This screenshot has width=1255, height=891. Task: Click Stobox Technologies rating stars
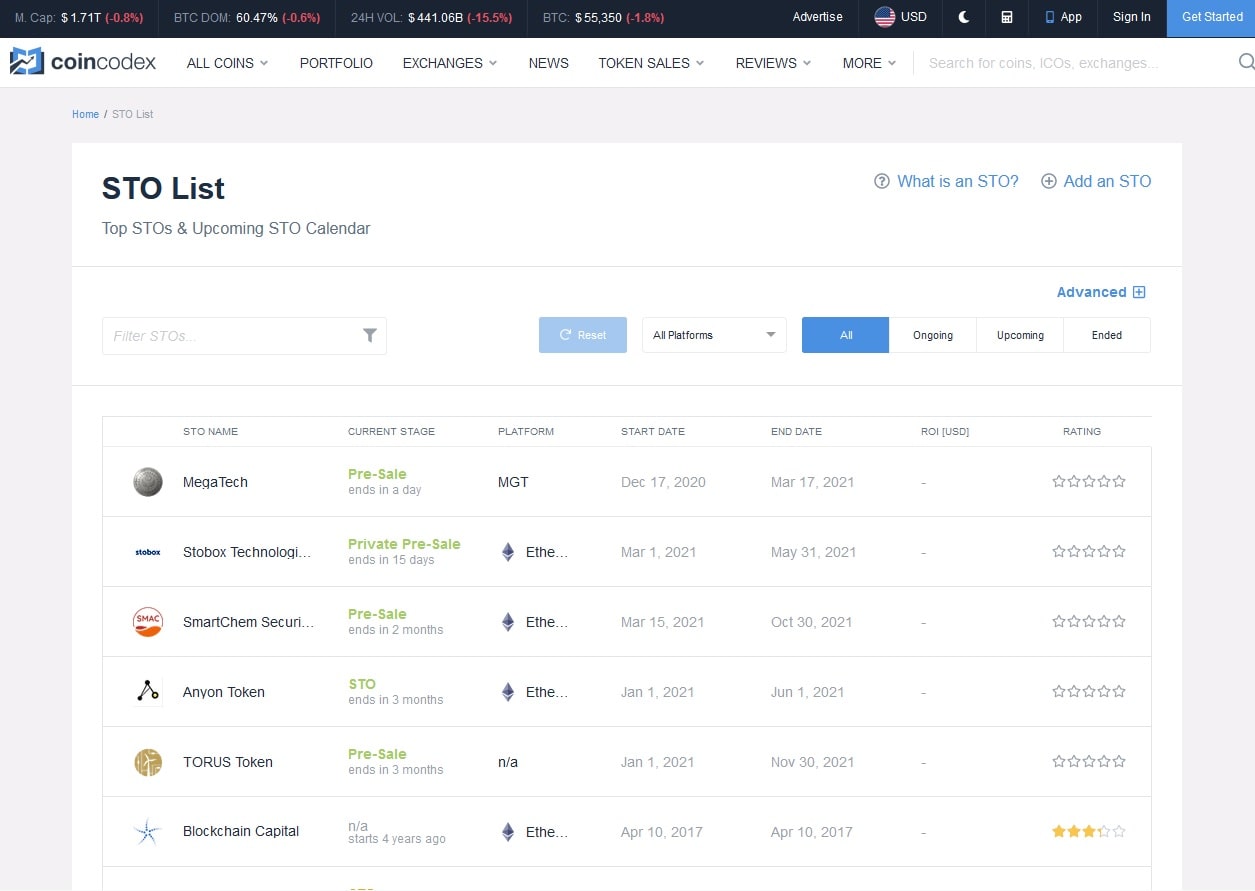pyautogui.click(x=1089, y=551)
